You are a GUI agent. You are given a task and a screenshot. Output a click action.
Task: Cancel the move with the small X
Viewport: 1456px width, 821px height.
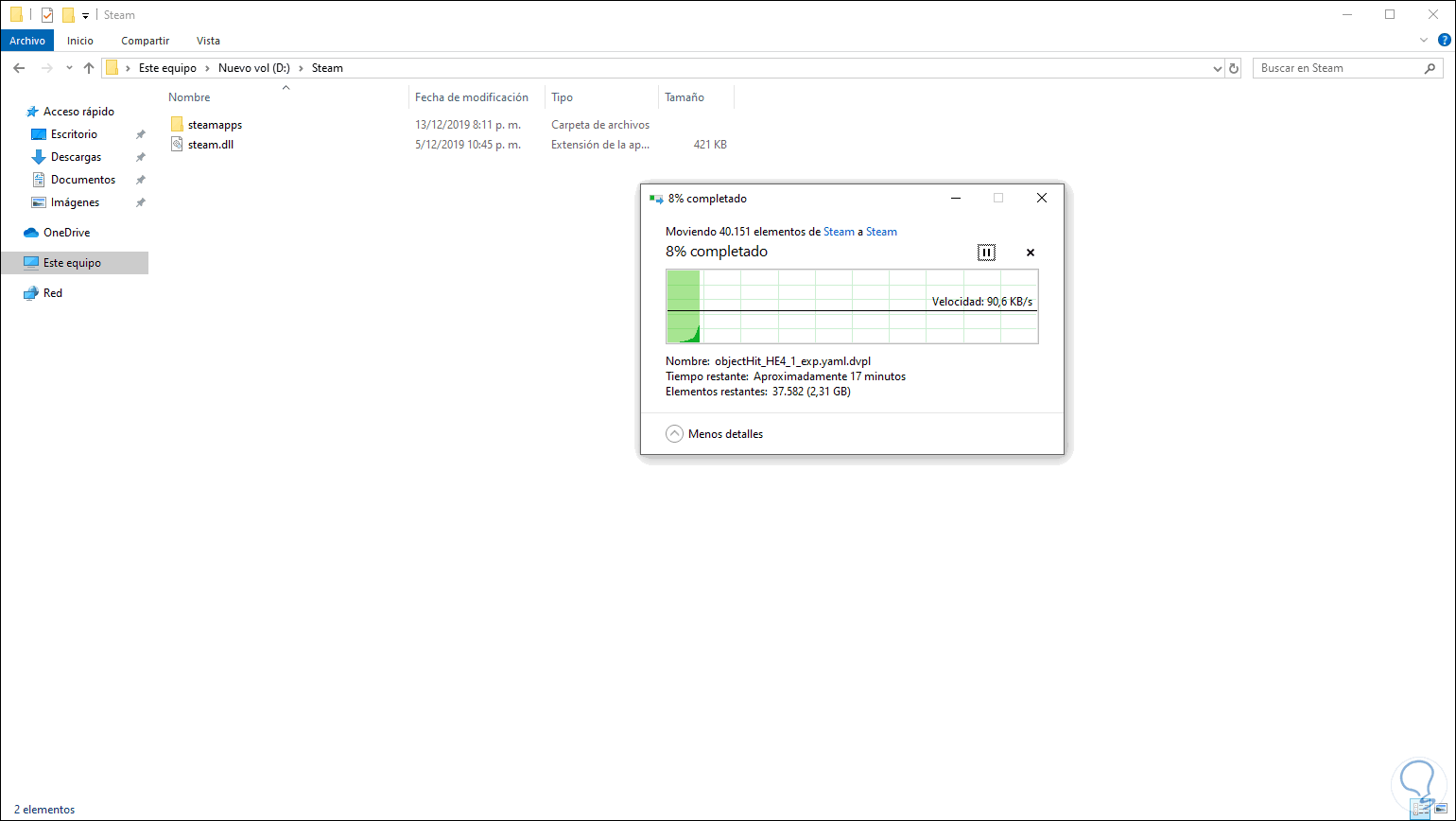1031,253
